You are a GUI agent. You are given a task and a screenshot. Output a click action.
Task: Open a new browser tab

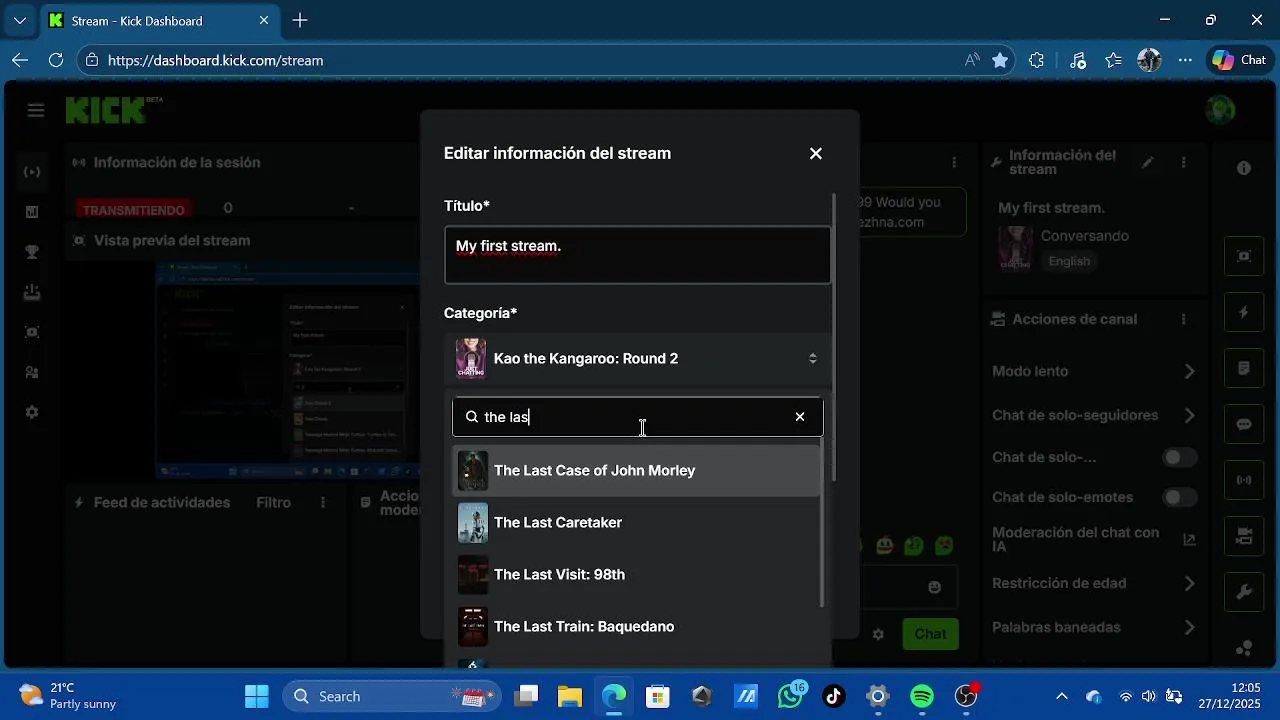coord(300,20)
